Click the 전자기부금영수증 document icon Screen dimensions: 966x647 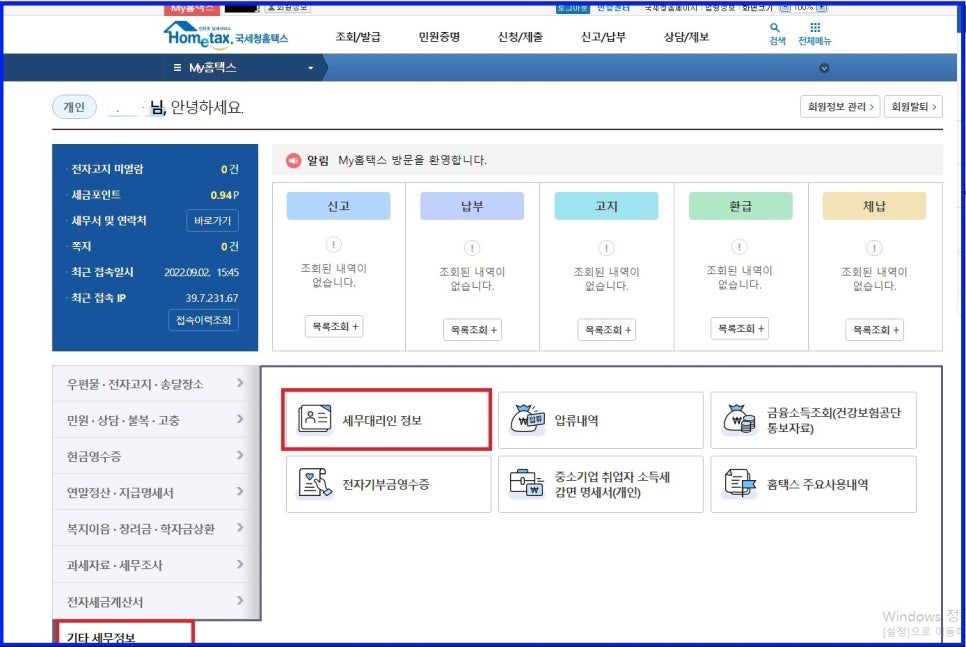[314, 483]
